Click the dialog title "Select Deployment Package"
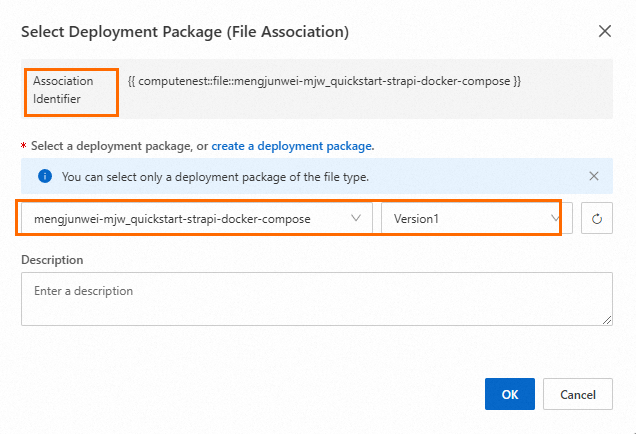The image size is (636, 434). (185, 32)
